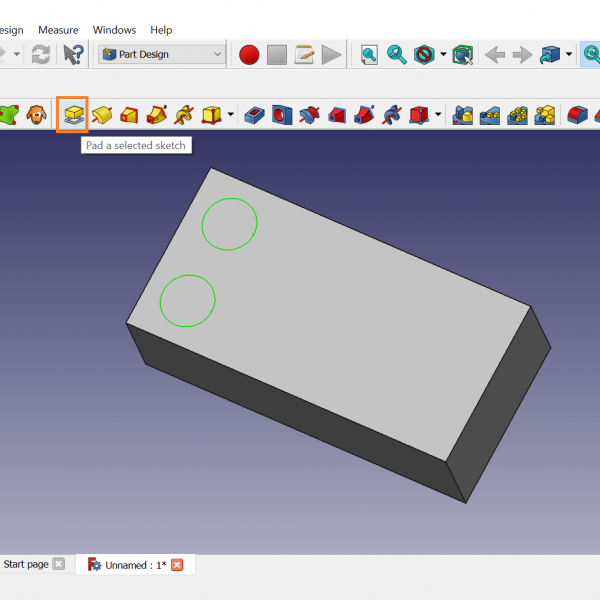Image resolution: width=600 pixels, height=600 pixels.
Task: Click the Pad selected sketch tool
Action: tap(72, 115)
